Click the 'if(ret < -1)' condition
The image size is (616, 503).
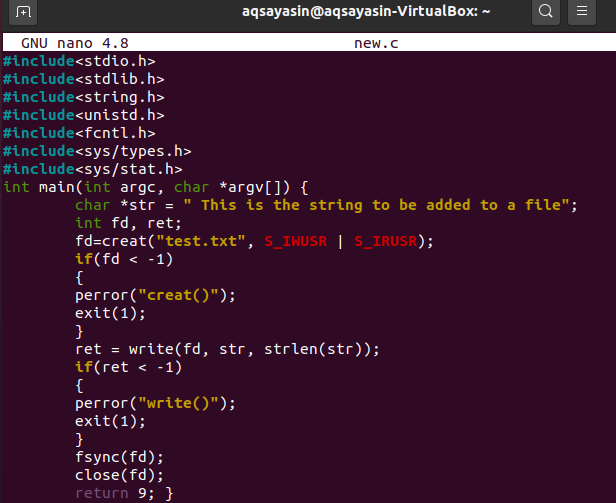128,367
